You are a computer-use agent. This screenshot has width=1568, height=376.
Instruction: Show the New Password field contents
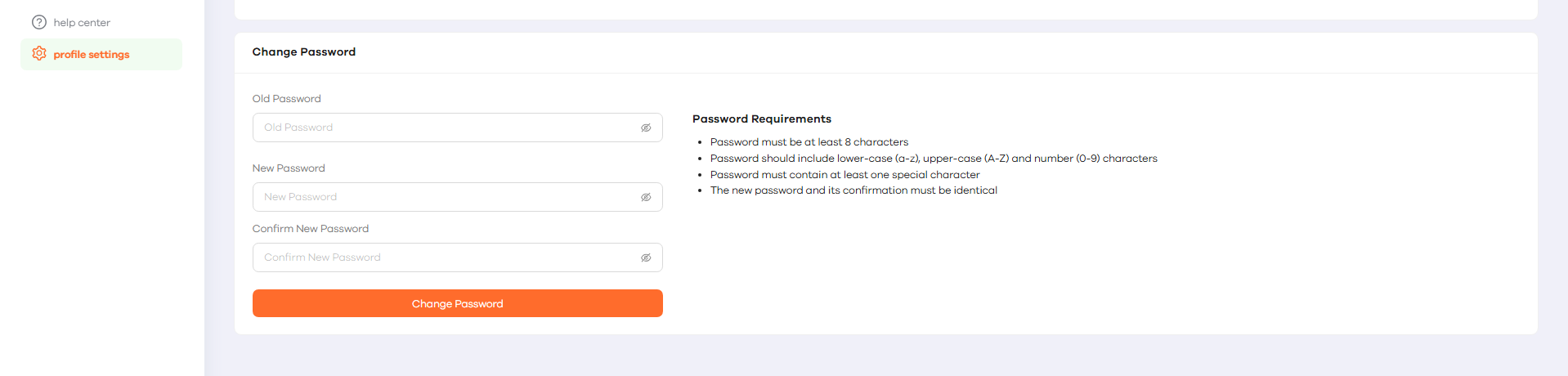646,197
